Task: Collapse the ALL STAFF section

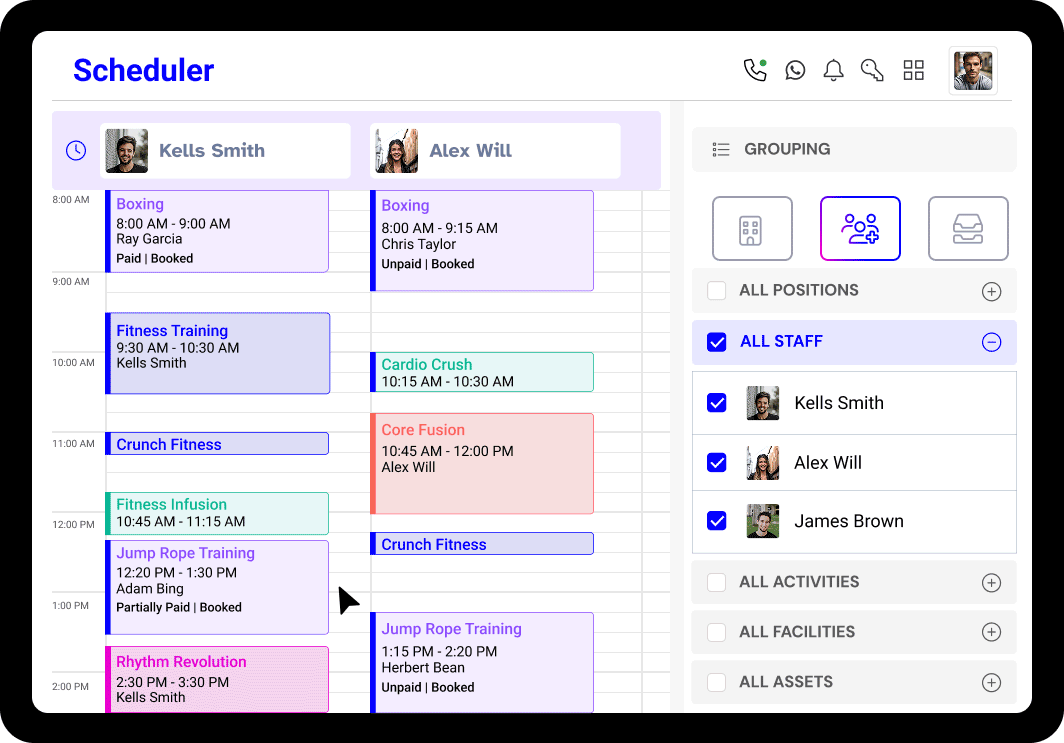Action: tap(991, 342)
